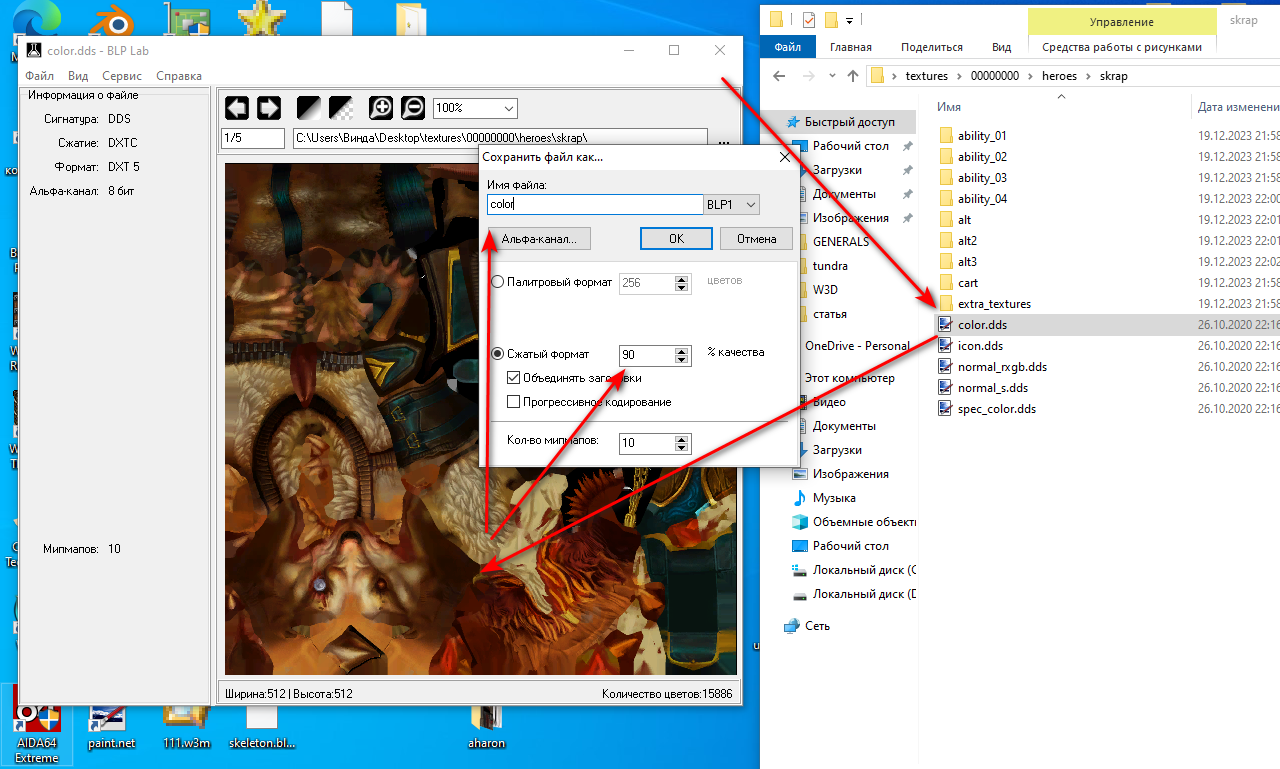The height and width of the screenshot is (769, 1280).
Task: Open OneDrive - Personal in navigation pane
Action: point(857,346)
